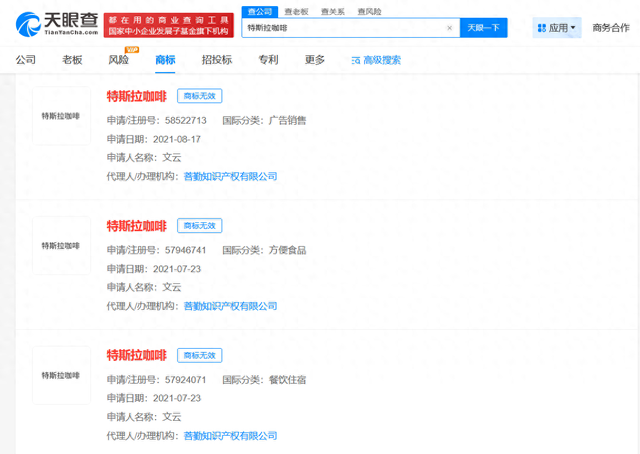Open agent 普勤知识产权有限公司 in 广告销售 entry
Image resolution: width=640 pixels, height=454 pixels.
coord(231,176)
